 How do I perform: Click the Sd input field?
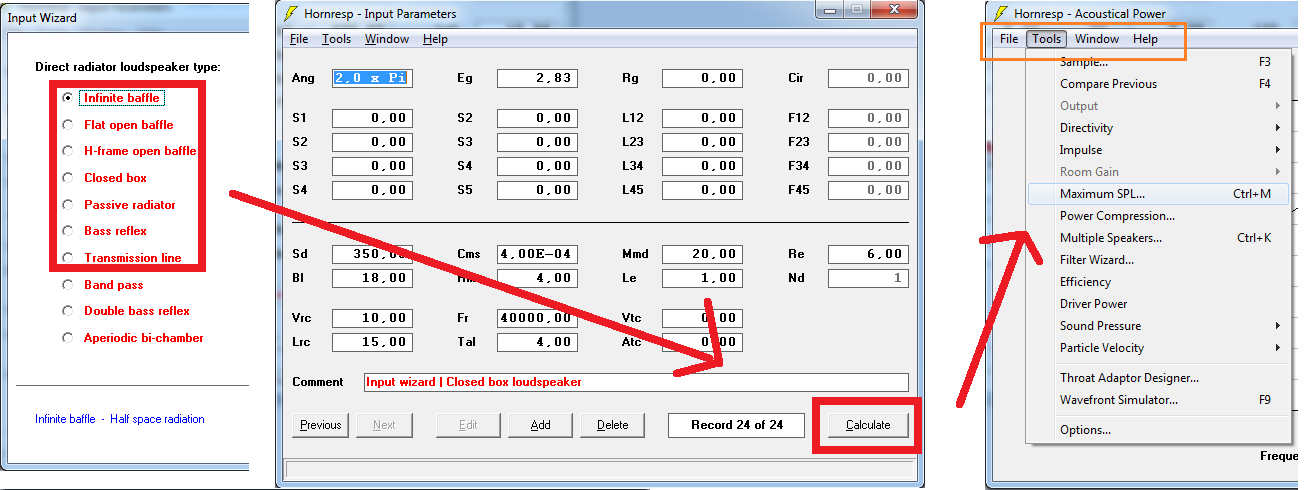point(372,254)
